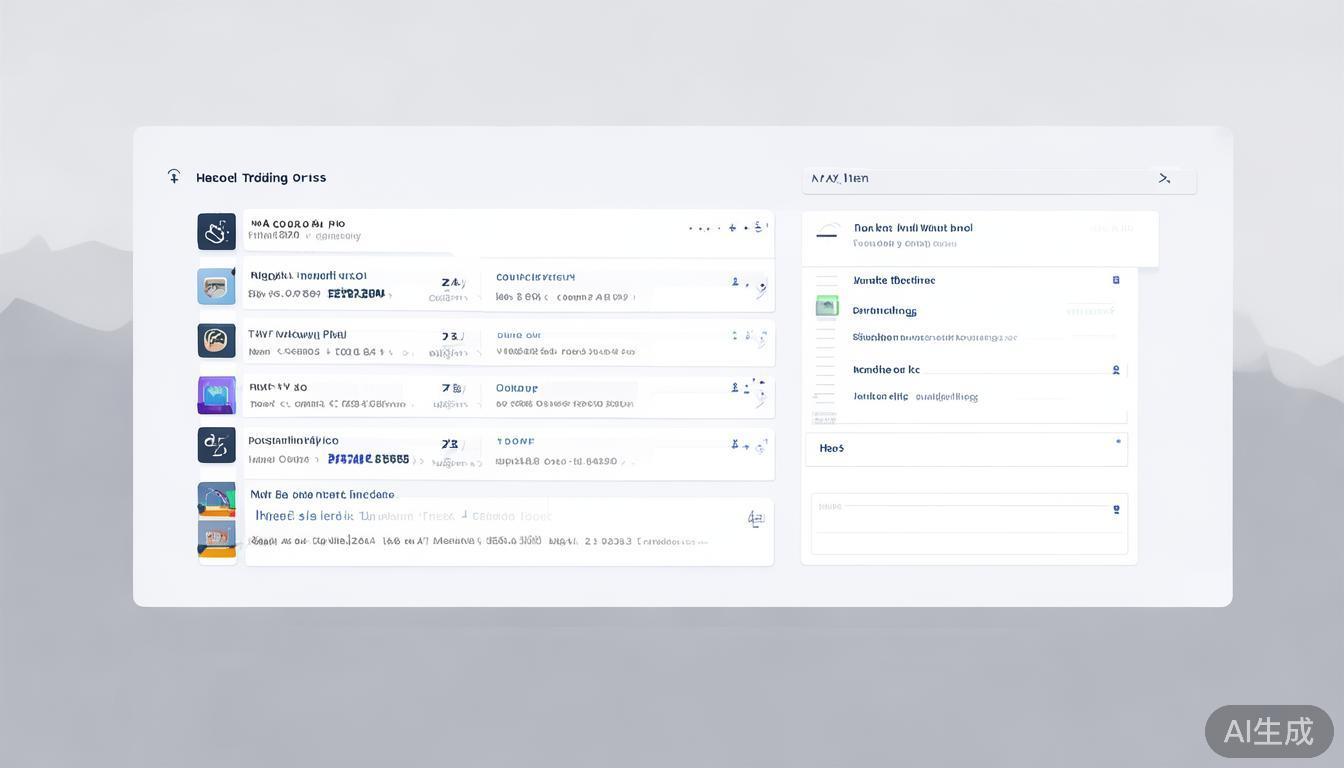Expand the 'Heos' section in right panel
Screen dimensions: 1344x768
[966, 449]
